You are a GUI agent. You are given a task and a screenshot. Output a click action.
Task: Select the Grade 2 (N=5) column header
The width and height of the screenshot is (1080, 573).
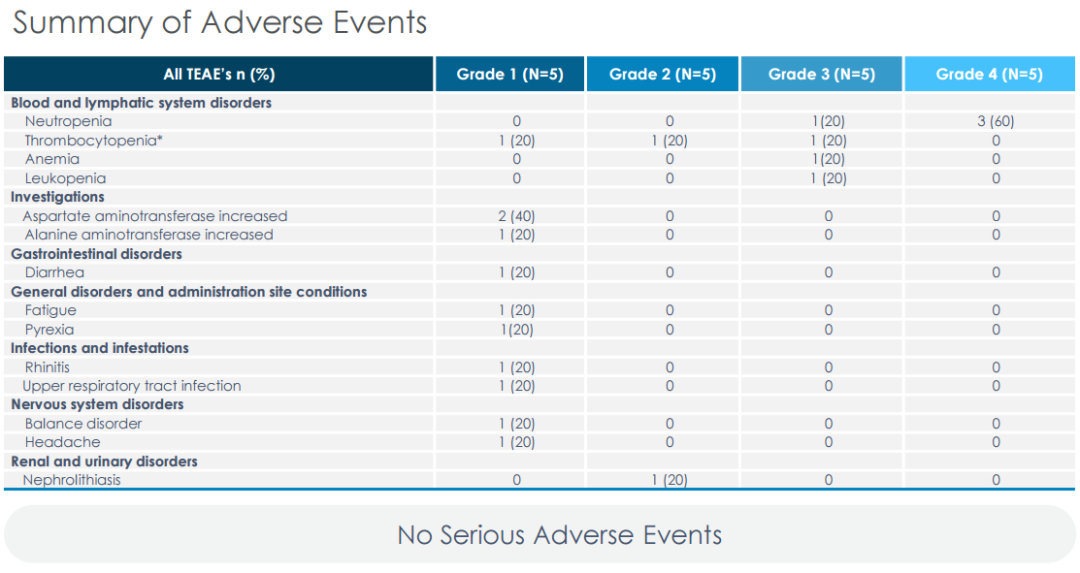point(663,74)
